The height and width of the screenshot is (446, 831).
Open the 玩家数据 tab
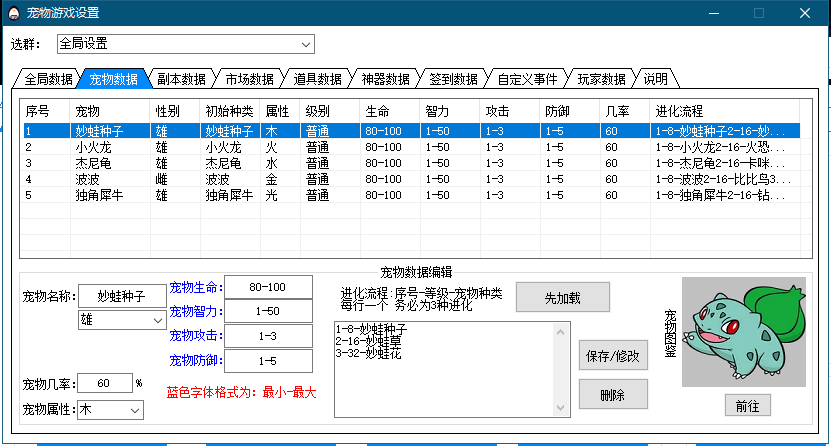pos(601,79)
